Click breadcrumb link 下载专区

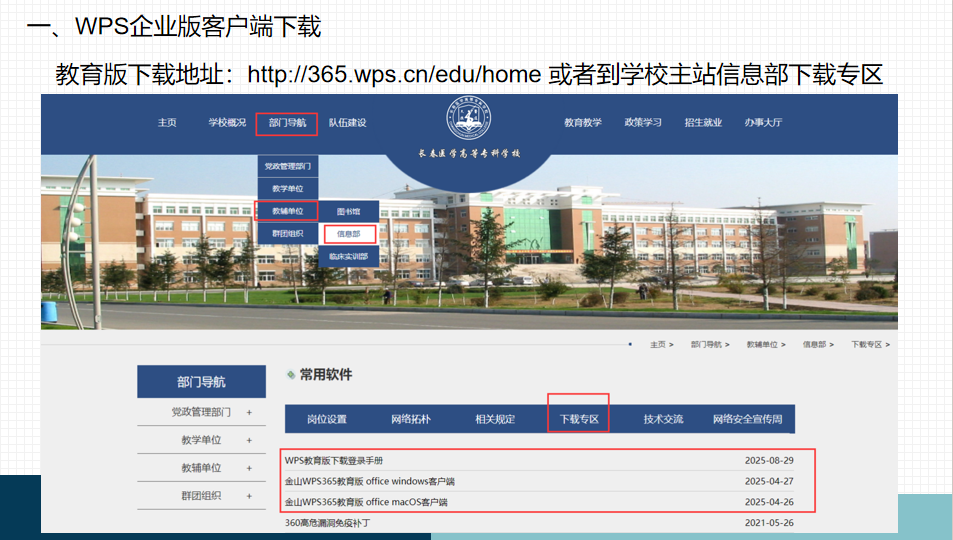pyautogui.click(x=867, y=345)
